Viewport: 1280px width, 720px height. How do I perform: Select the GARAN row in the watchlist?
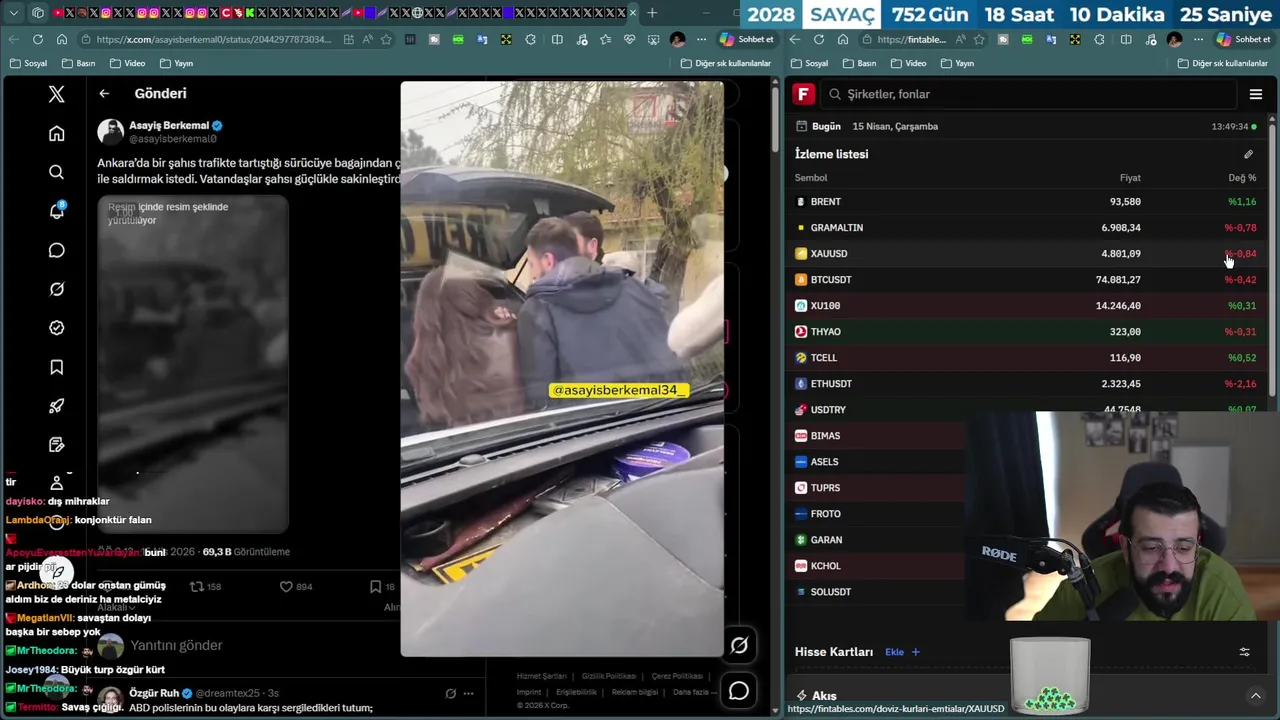tap(877, 539)
